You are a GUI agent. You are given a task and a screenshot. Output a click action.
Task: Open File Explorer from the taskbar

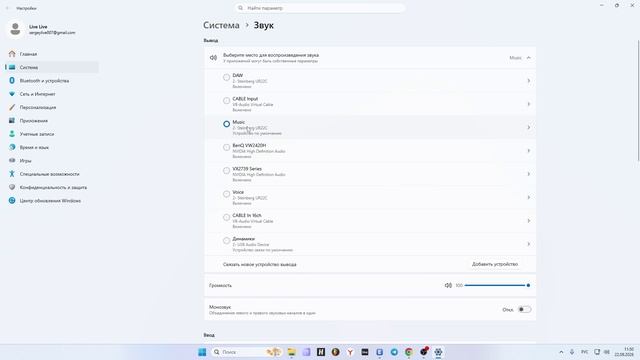(x=291, y=352)
